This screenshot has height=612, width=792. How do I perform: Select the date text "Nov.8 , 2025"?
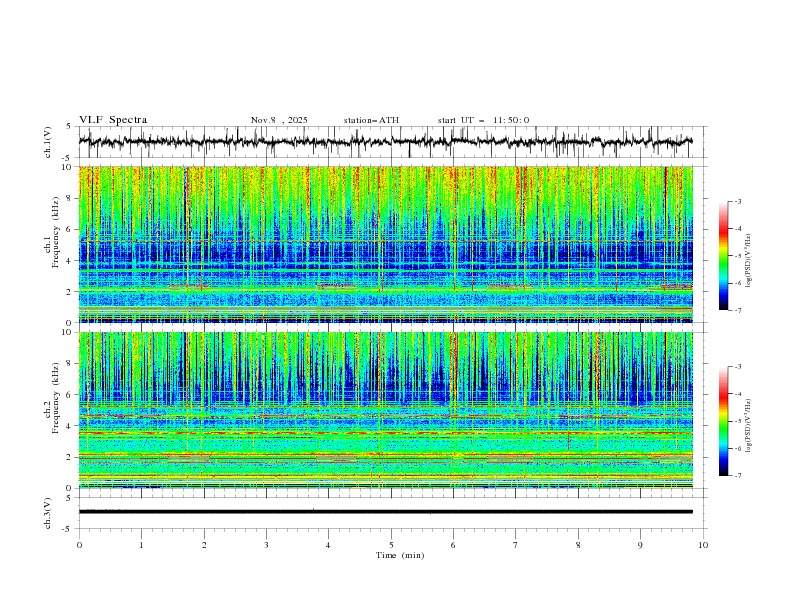(279, 120)
